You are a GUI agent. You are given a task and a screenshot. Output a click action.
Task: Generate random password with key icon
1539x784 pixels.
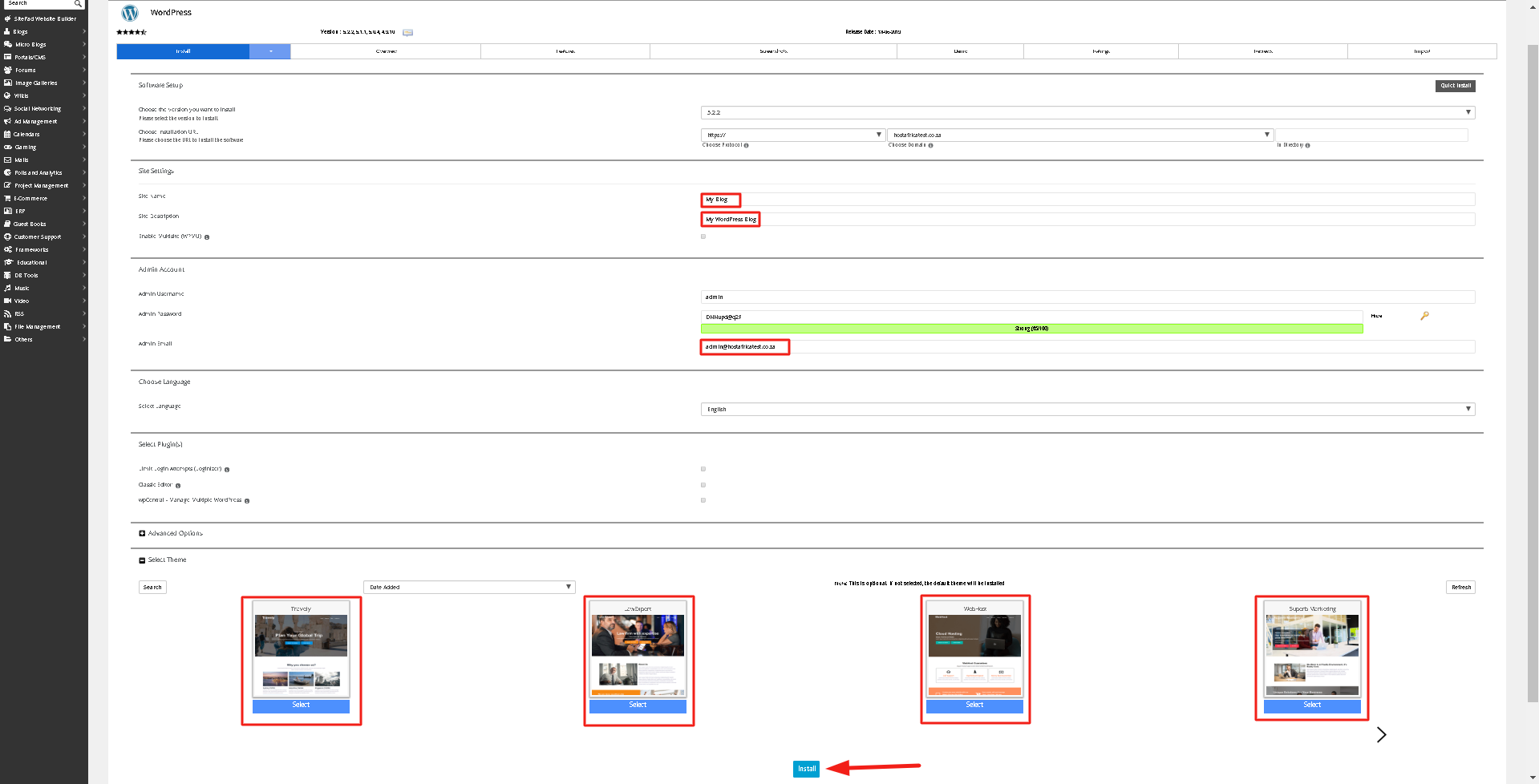pos(1424,316)
